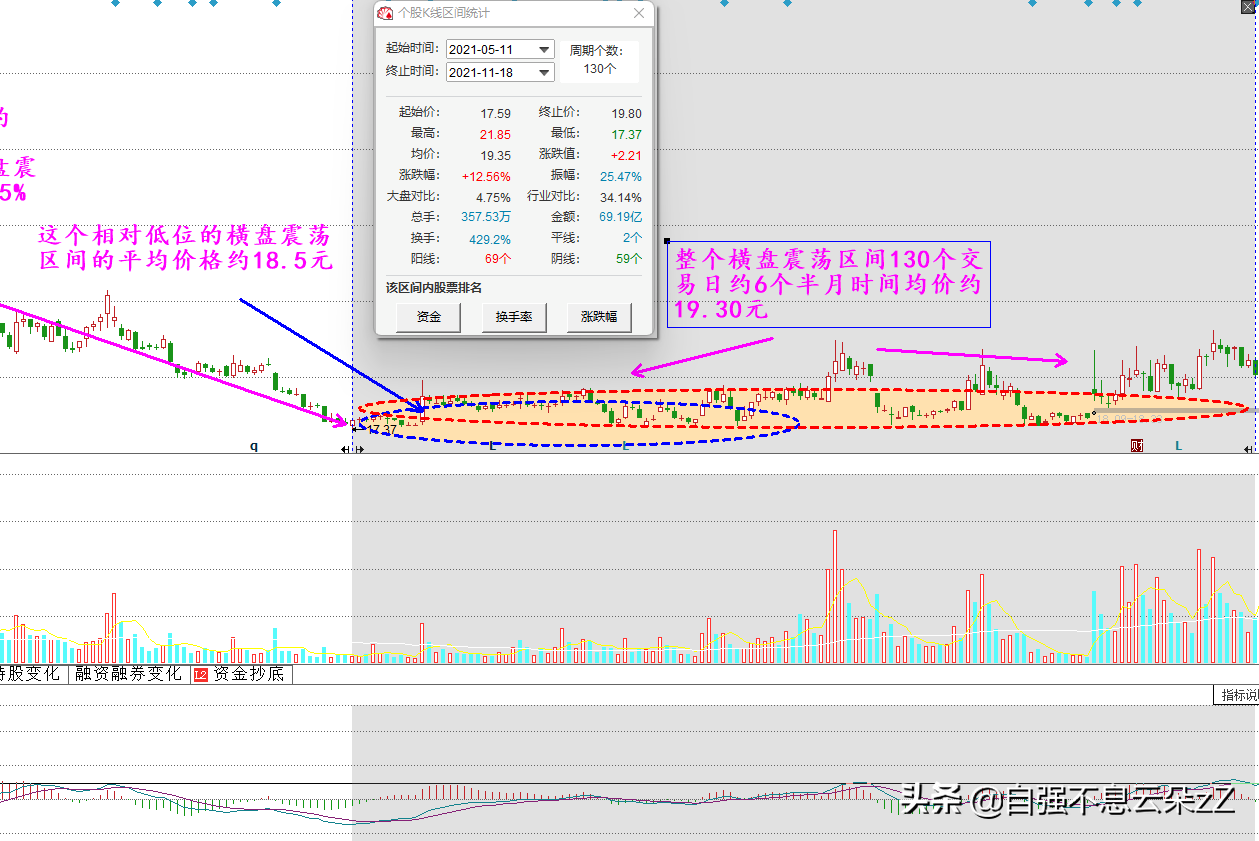Click the 财 marker on the chart timeline

[x=1137, y=446]
